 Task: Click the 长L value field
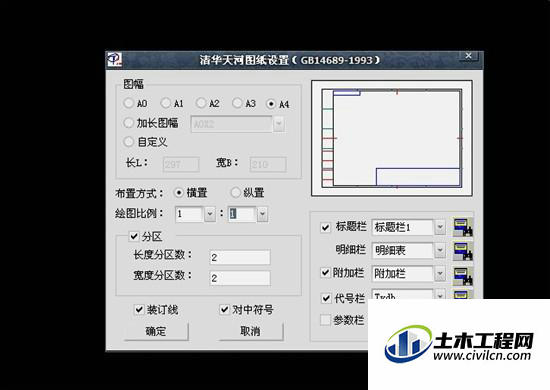click(181, 164)
